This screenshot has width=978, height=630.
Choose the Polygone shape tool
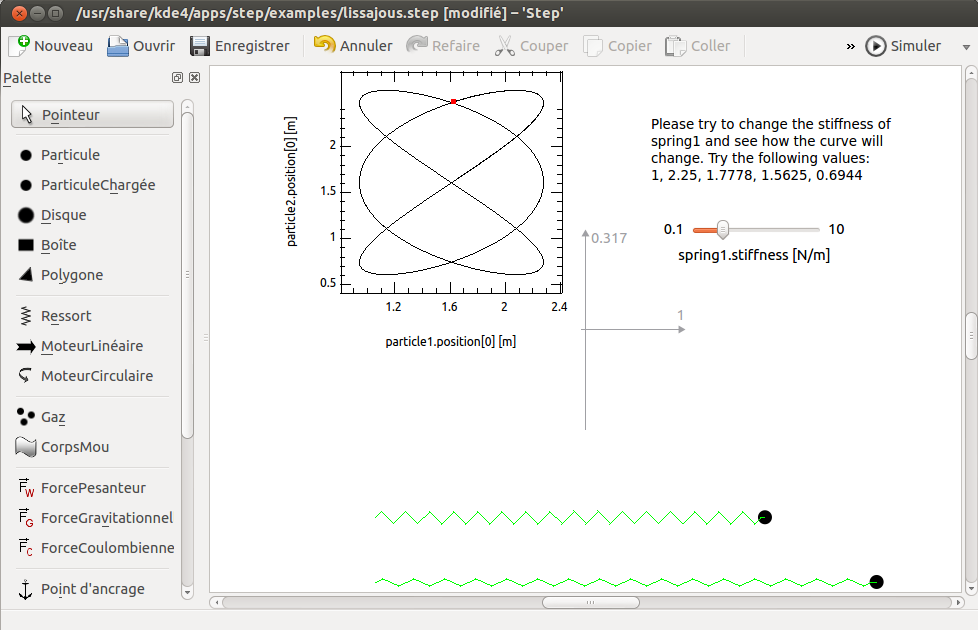[x=71, y=275]
